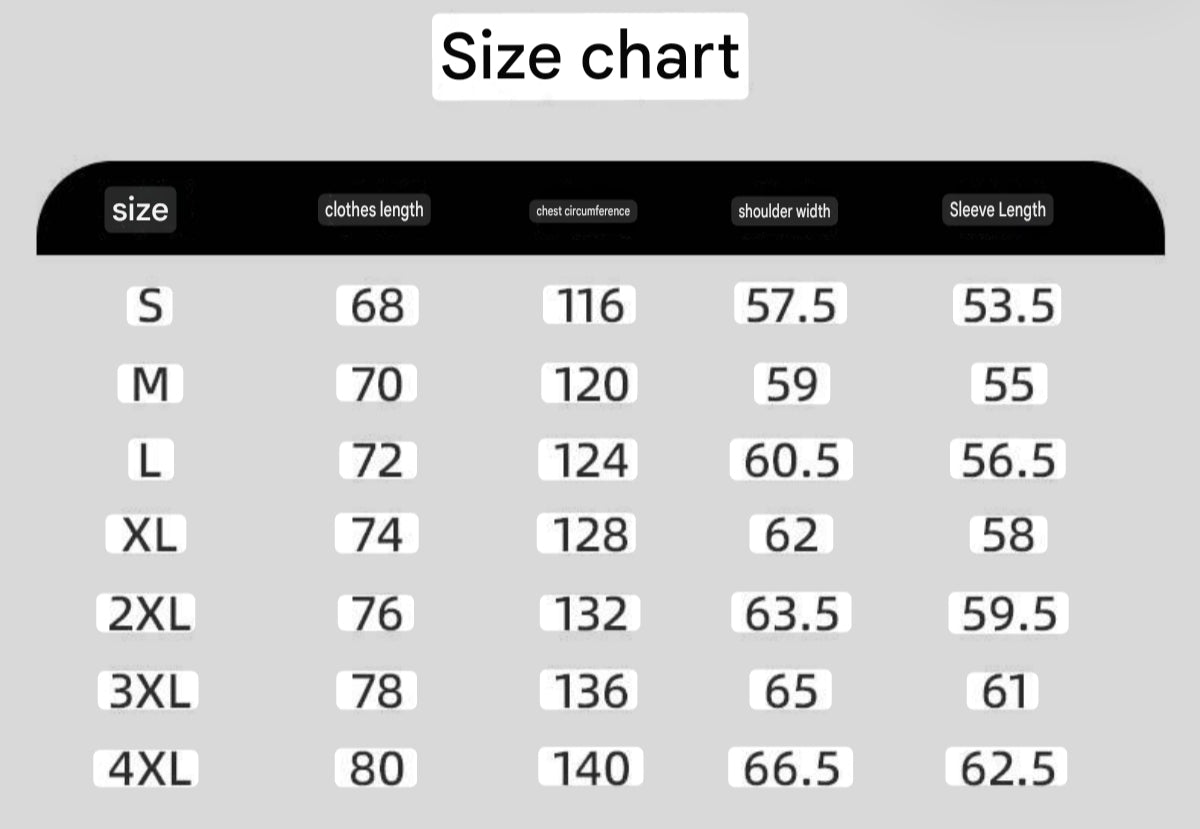Select the 'size' column header

140,210
